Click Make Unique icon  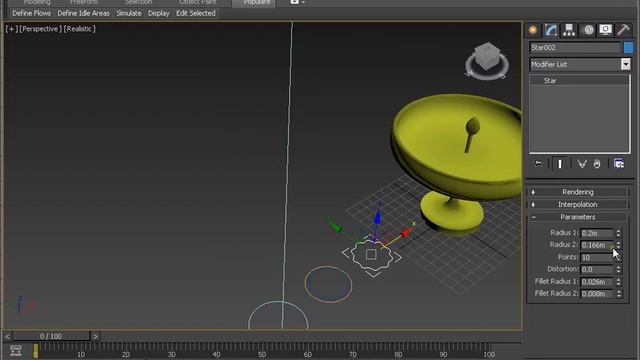(x=582, y=164)
